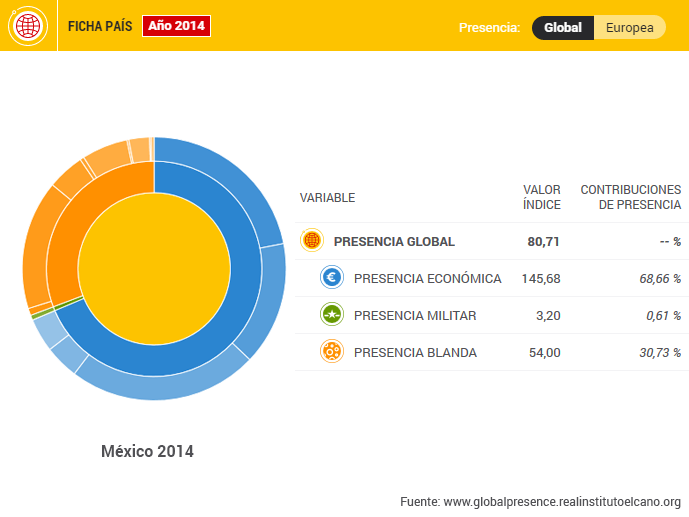Click the México 2014 chart title
The image size is (689, 517).
pyautogui.click(x=147, y=452)
